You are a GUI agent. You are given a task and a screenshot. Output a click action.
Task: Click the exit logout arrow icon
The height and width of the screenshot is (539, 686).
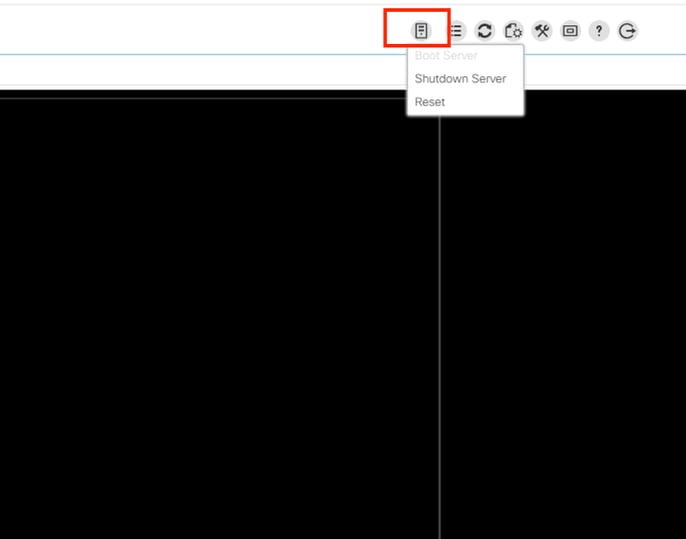click(x=627, y=31)
